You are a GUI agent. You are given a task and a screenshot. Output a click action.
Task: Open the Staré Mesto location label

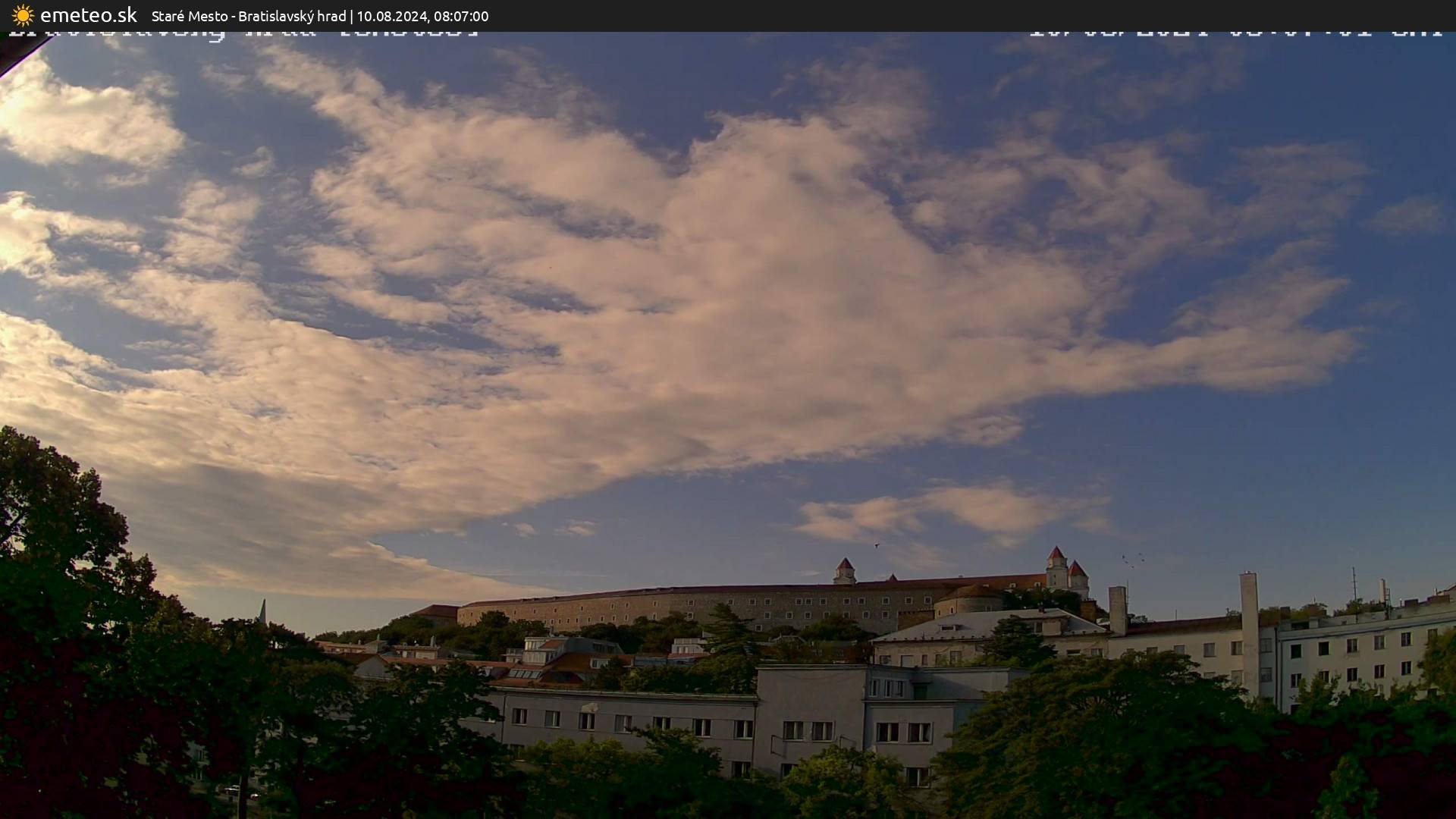[x=188, y=16]
